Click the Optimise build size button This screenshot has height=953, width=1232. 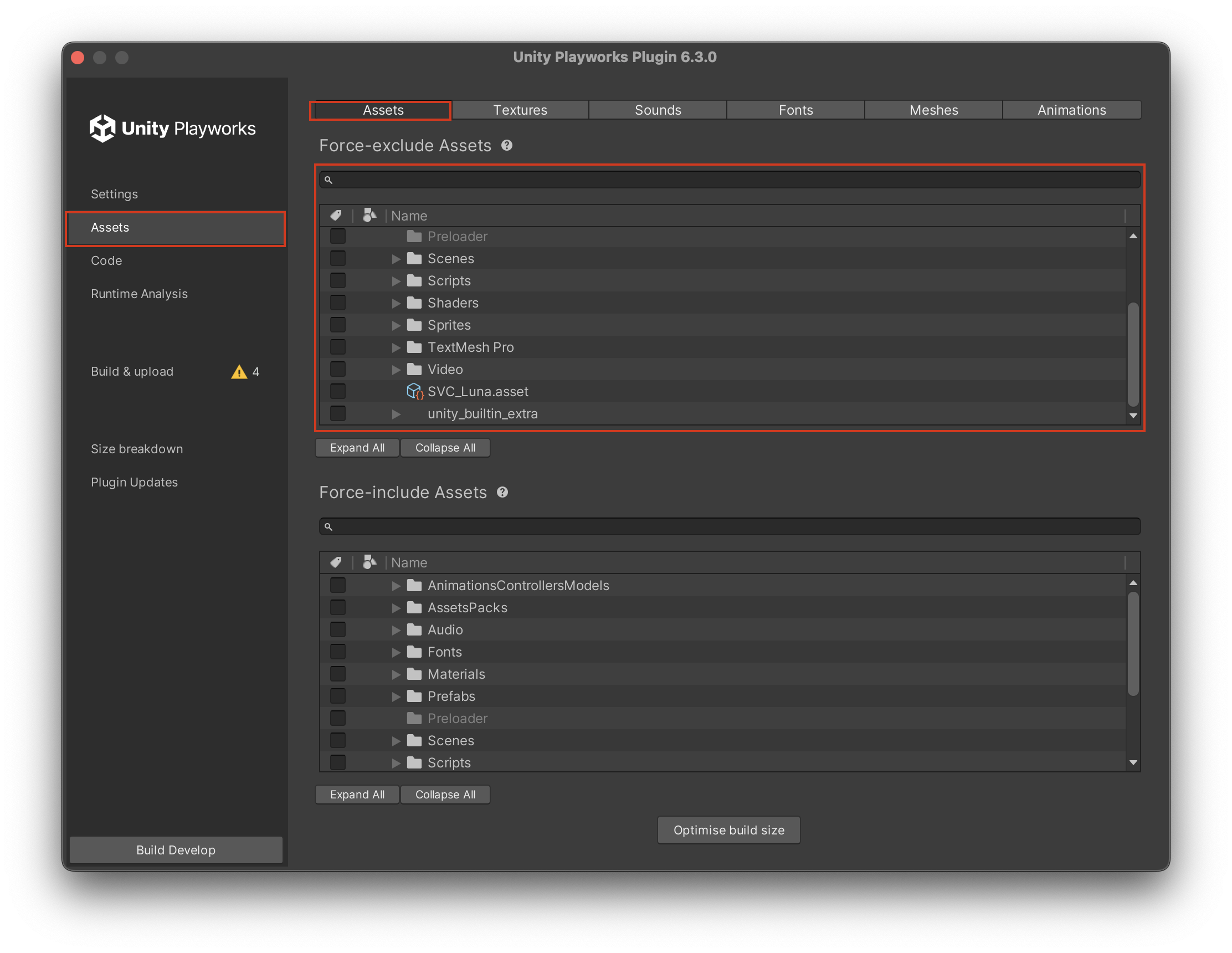tap(729, 830)
